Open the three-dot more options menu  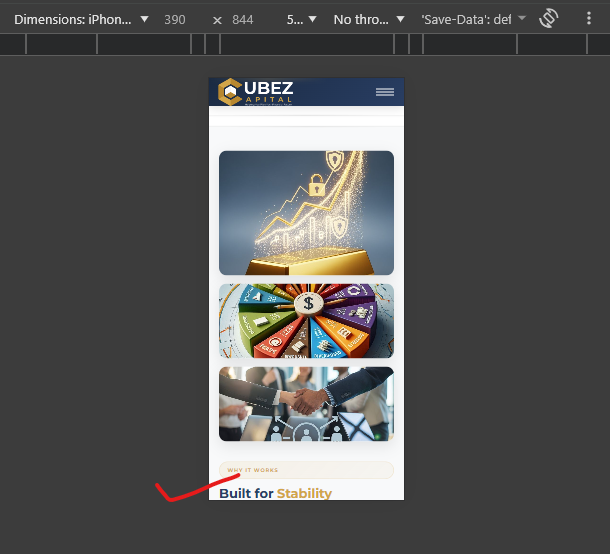click(589, 18)
